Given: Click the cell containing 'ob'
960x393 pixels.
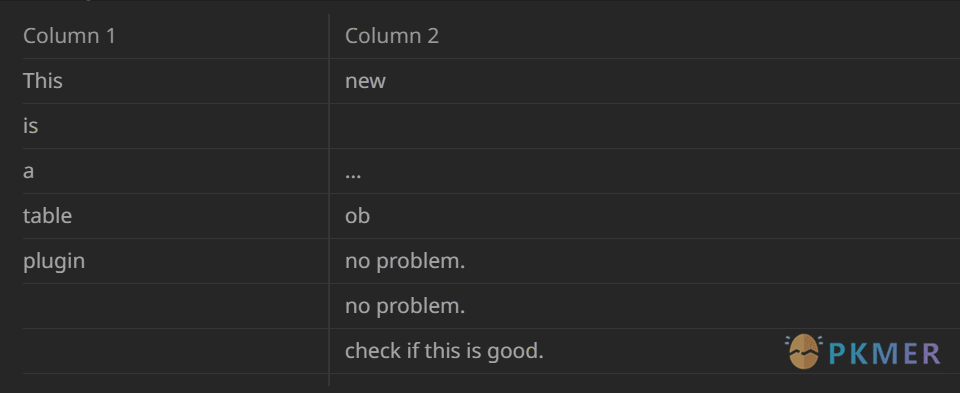Looking at the screenshot, I should pyautogui.click(x=645, y=216).
